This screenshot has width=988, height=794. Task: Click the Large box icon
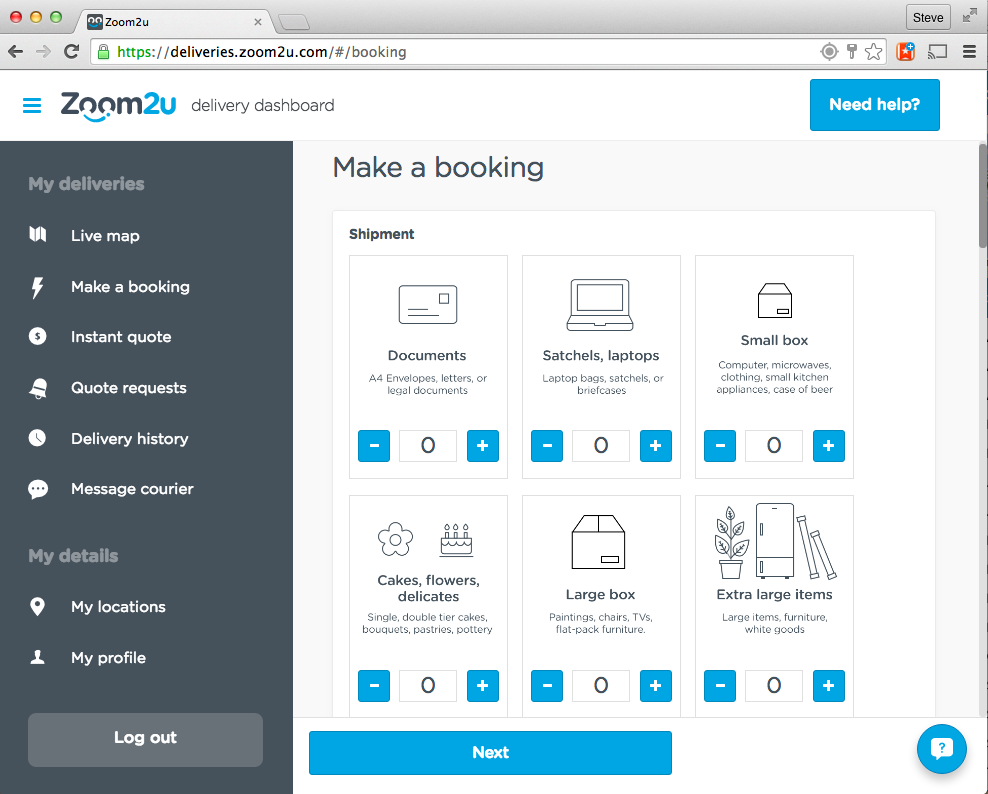599,542
